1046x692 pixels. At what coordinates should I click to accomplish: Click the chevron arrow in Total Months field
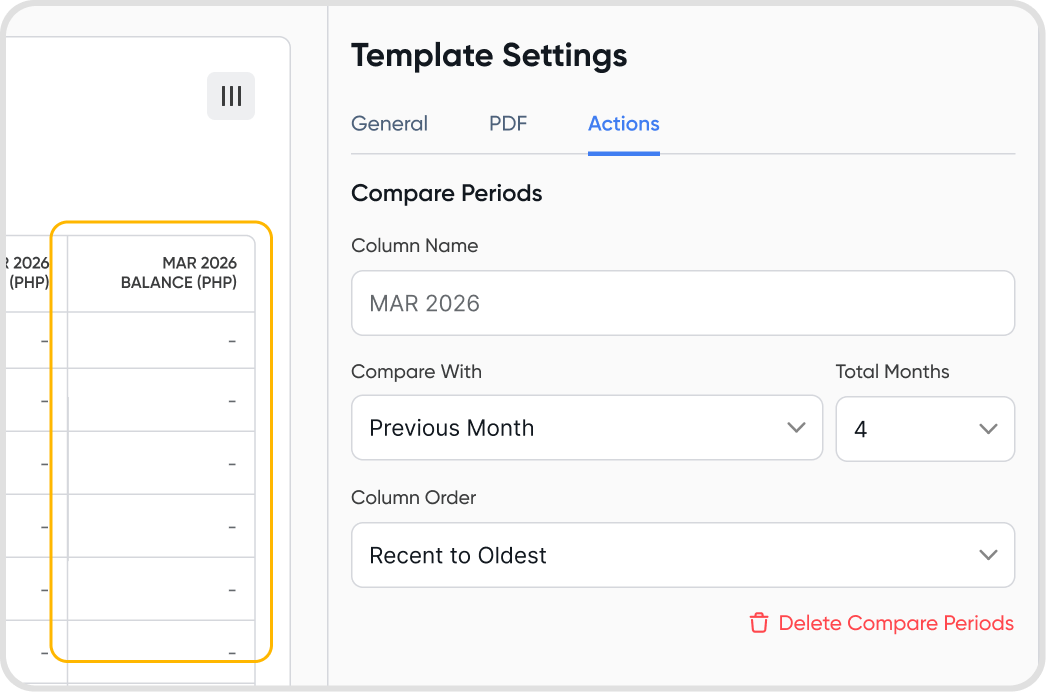click(x=988, y=429)
